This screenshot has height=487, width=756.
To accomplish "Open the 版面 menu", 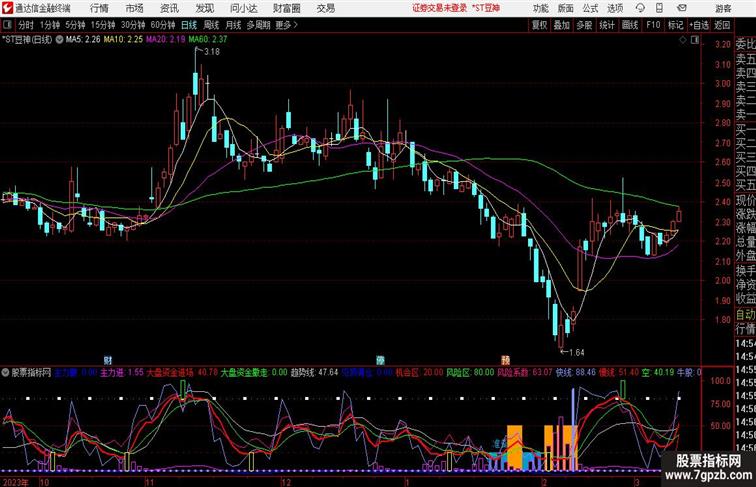I will [566, 8].
